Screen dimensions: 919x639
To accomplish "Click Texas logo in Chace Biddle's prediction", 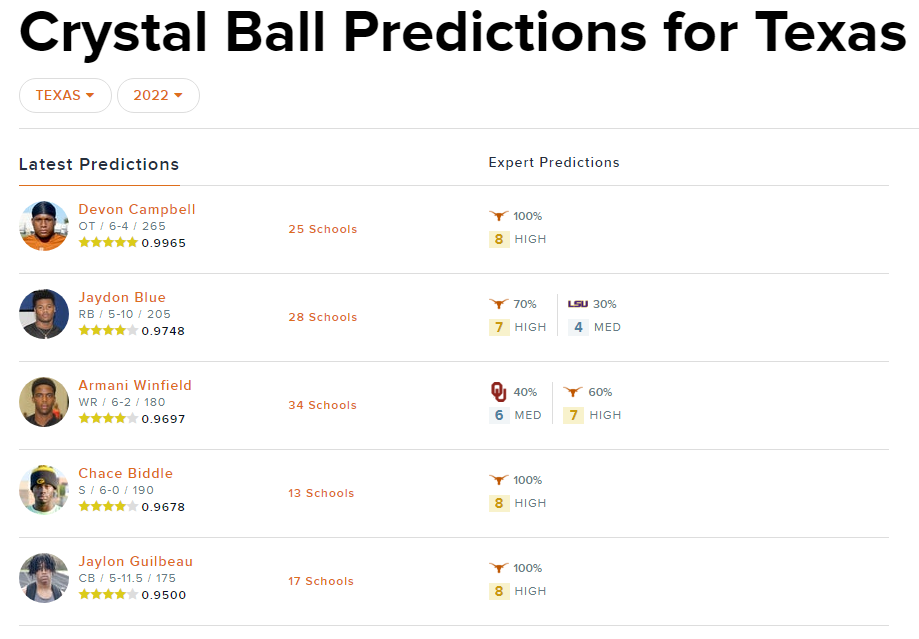I will (498, 480).
